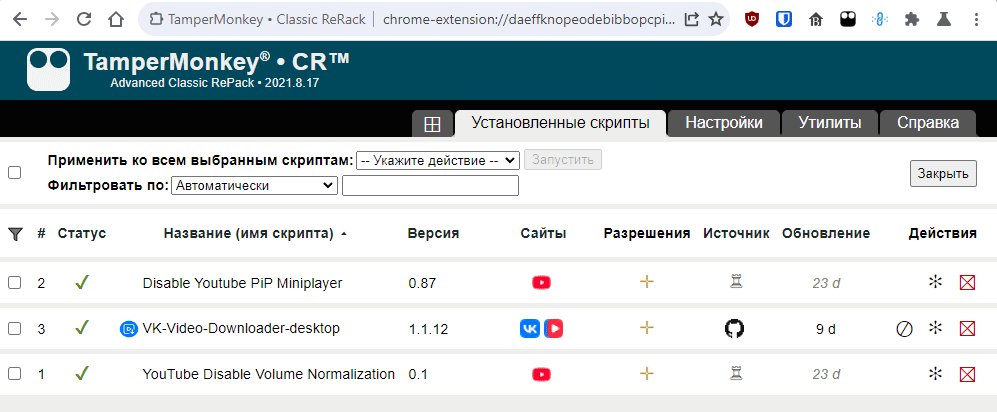Click the asterisk action for VK-Video-Downloader-desktop
The width and height of the screenshot is (997, 412).
click(935, 328)
